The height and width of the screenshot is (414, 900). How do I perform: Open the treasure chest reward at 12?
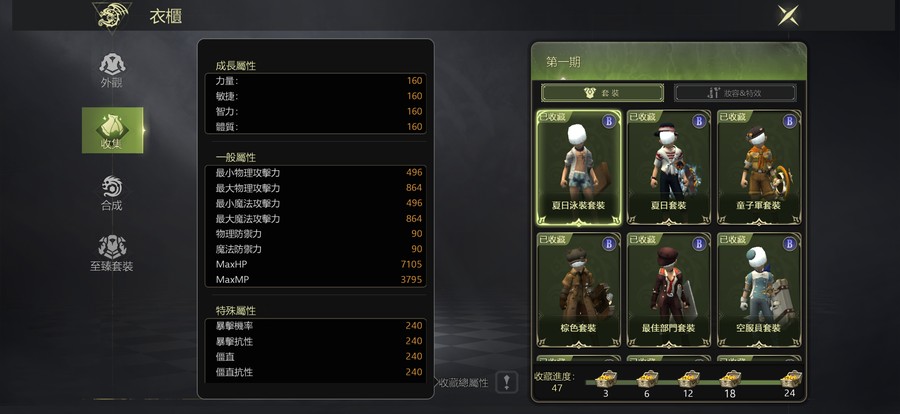click(688, 379)
